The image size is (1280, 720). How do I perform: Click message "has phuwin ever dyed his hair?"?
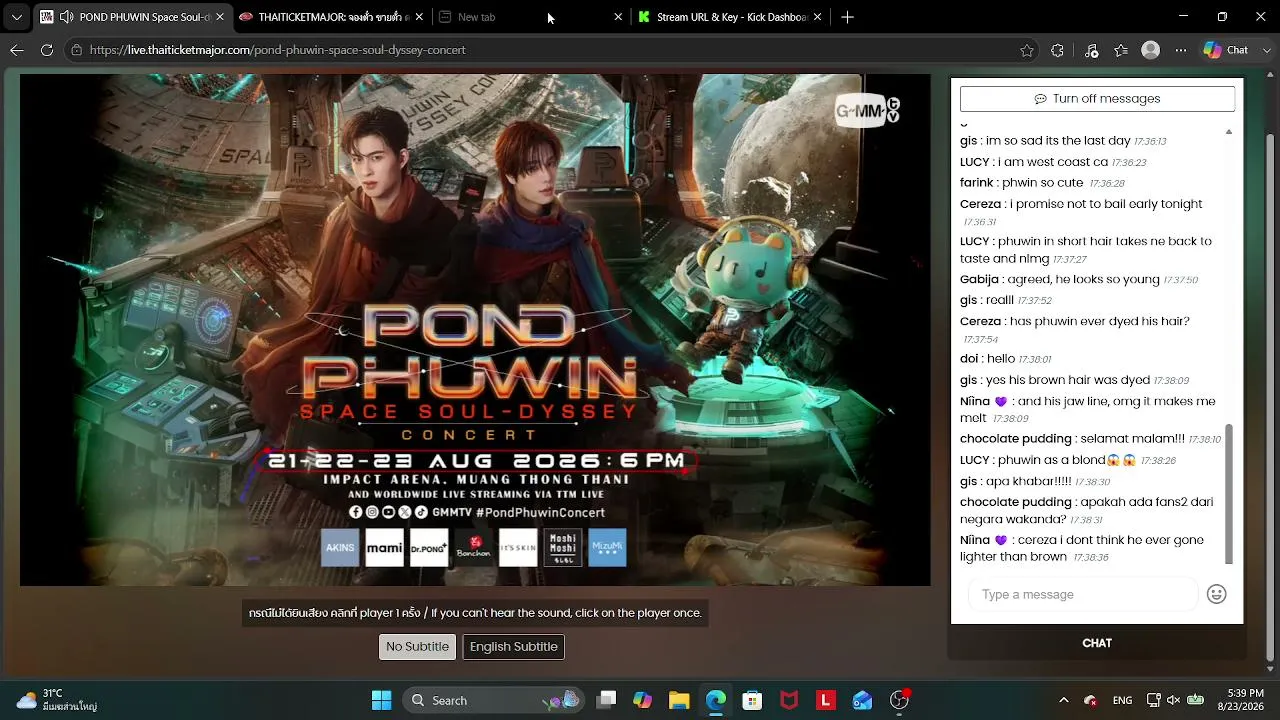coord(1100,322)
